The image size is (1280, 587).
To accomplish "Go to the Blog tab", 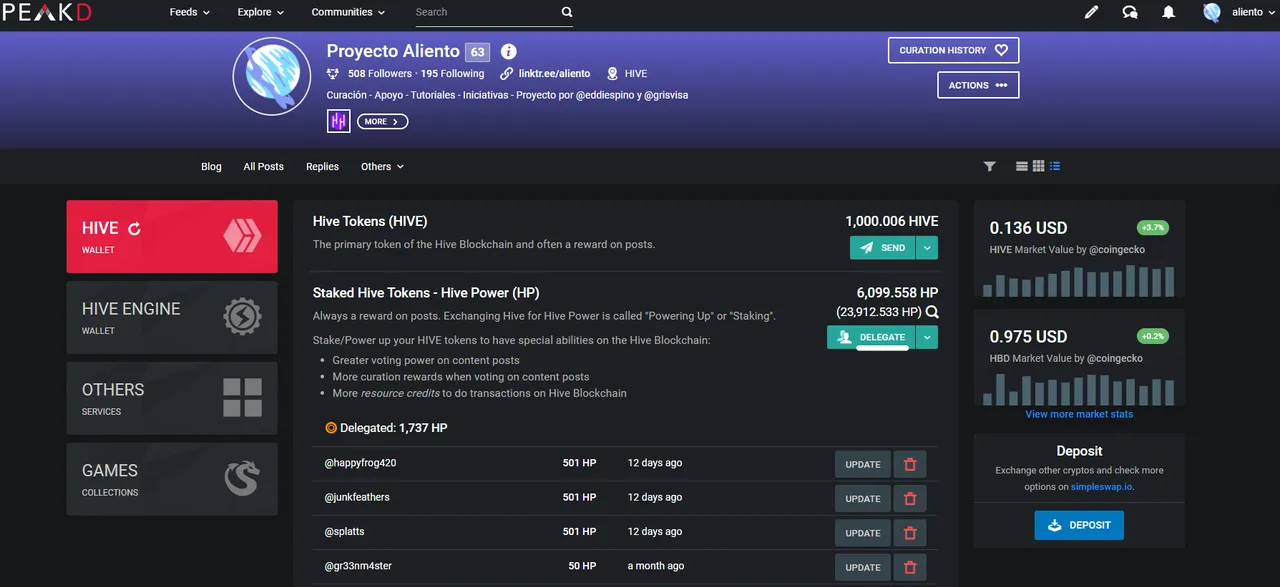I will click(211, 166).
